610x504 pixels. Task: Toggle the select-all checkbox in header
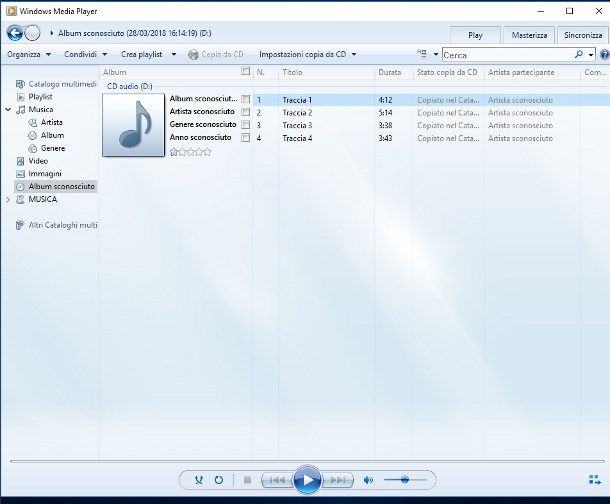click(x=245, y=71)
